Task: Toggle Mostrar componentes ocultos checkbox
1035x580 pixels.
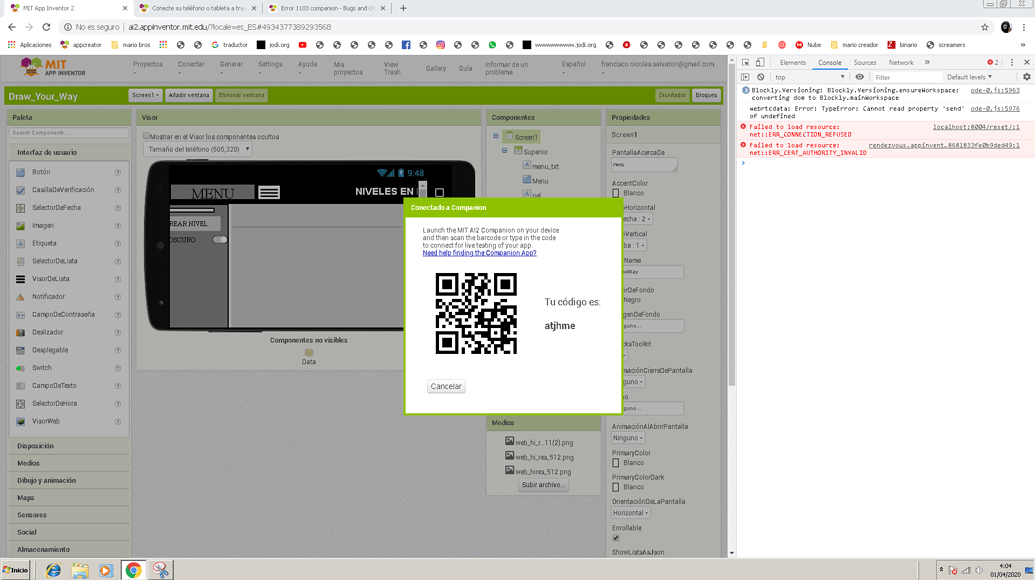Action: click(x=147, y=137)
